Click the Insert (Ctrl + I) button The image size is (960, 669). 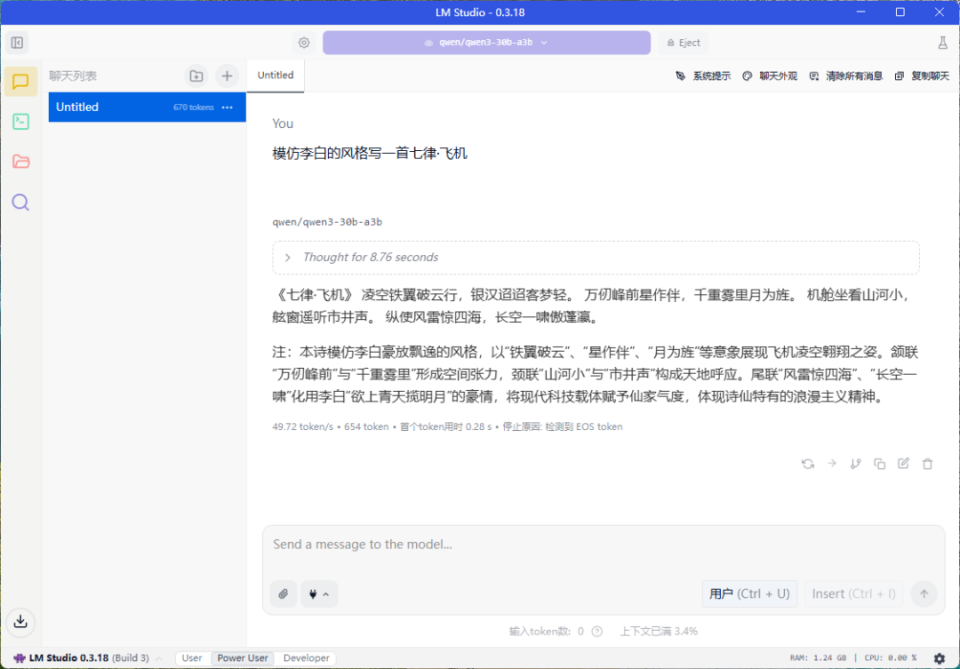(x=853, y=594)
